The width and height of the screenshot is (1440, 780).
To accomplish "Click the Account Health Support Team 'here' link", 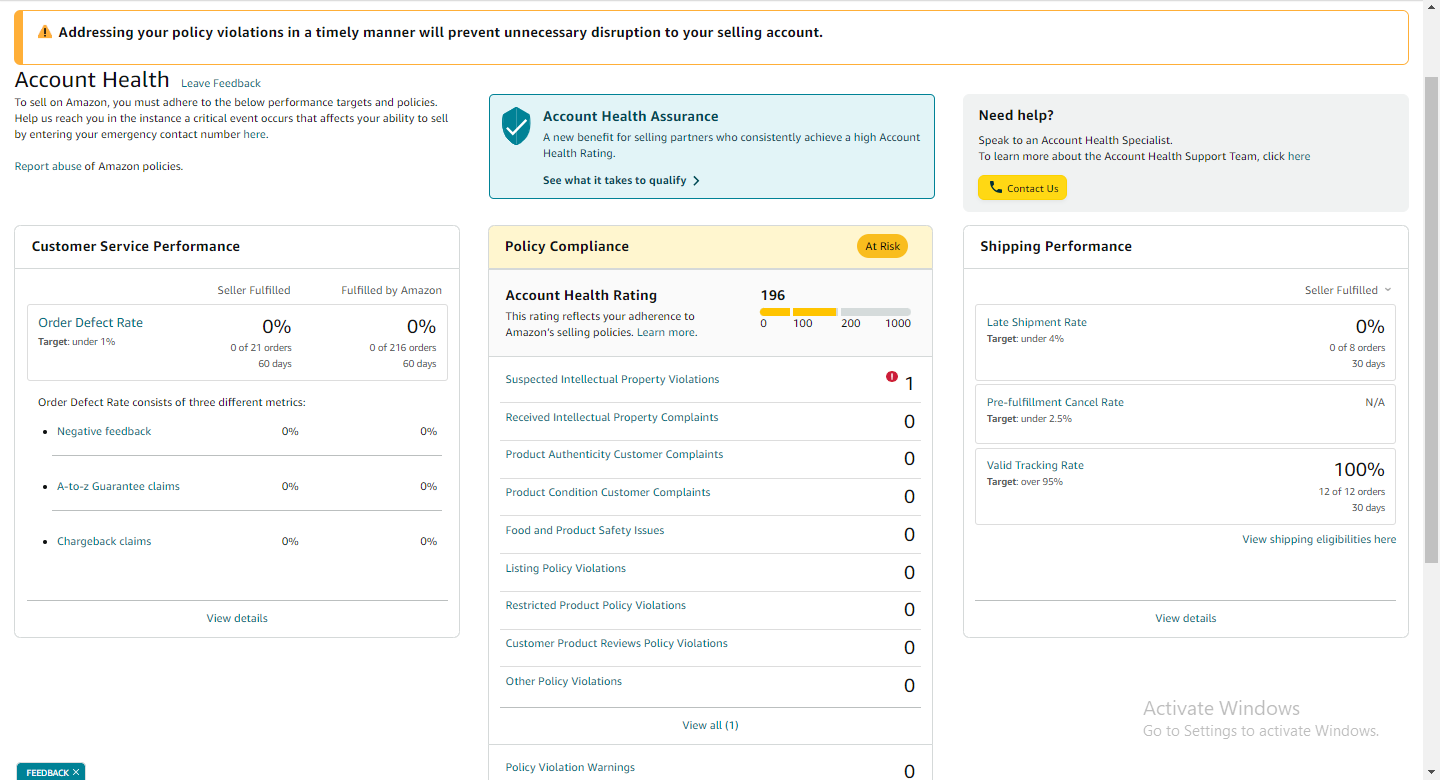I will [x=1299, y=156].
